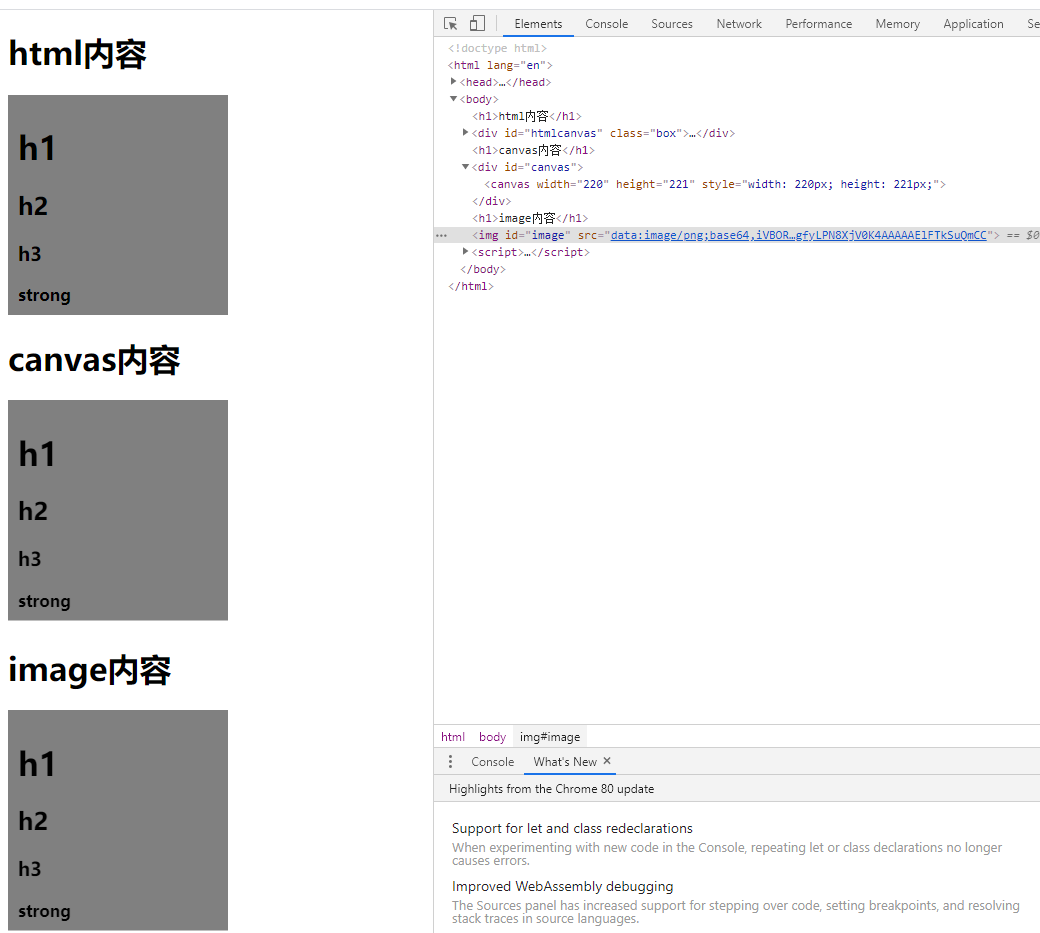Viewport: 1040px width, 933px height.
Task: Select the closing /body tag line
Action: [x=483, y=269]
